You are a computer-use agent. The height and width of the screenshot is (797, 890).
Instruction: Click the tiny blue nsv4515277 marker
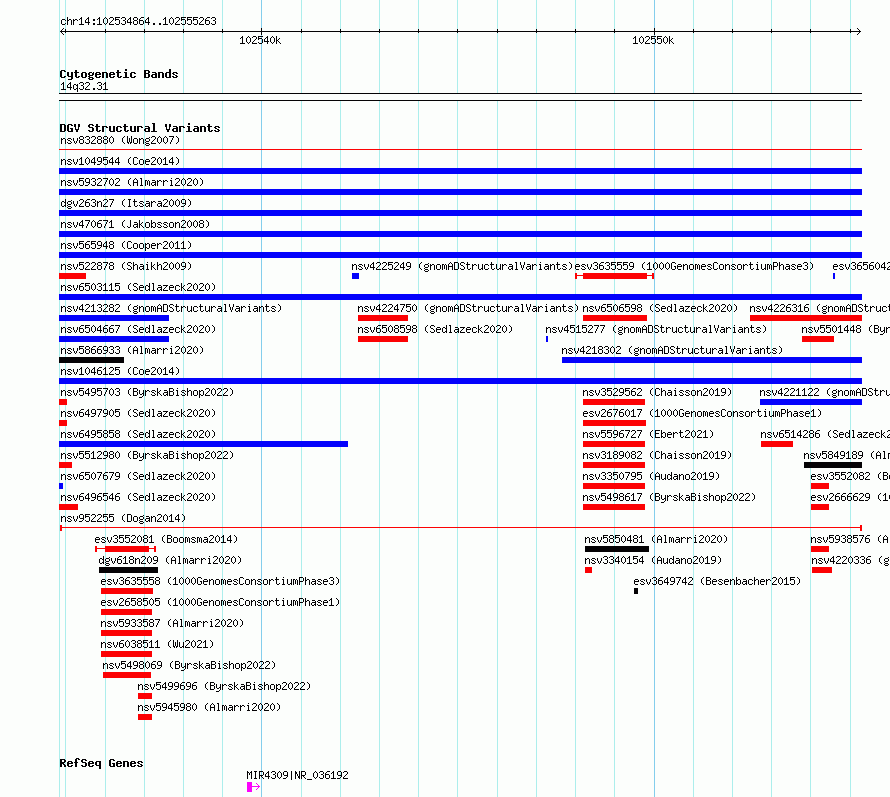point(547,339)
